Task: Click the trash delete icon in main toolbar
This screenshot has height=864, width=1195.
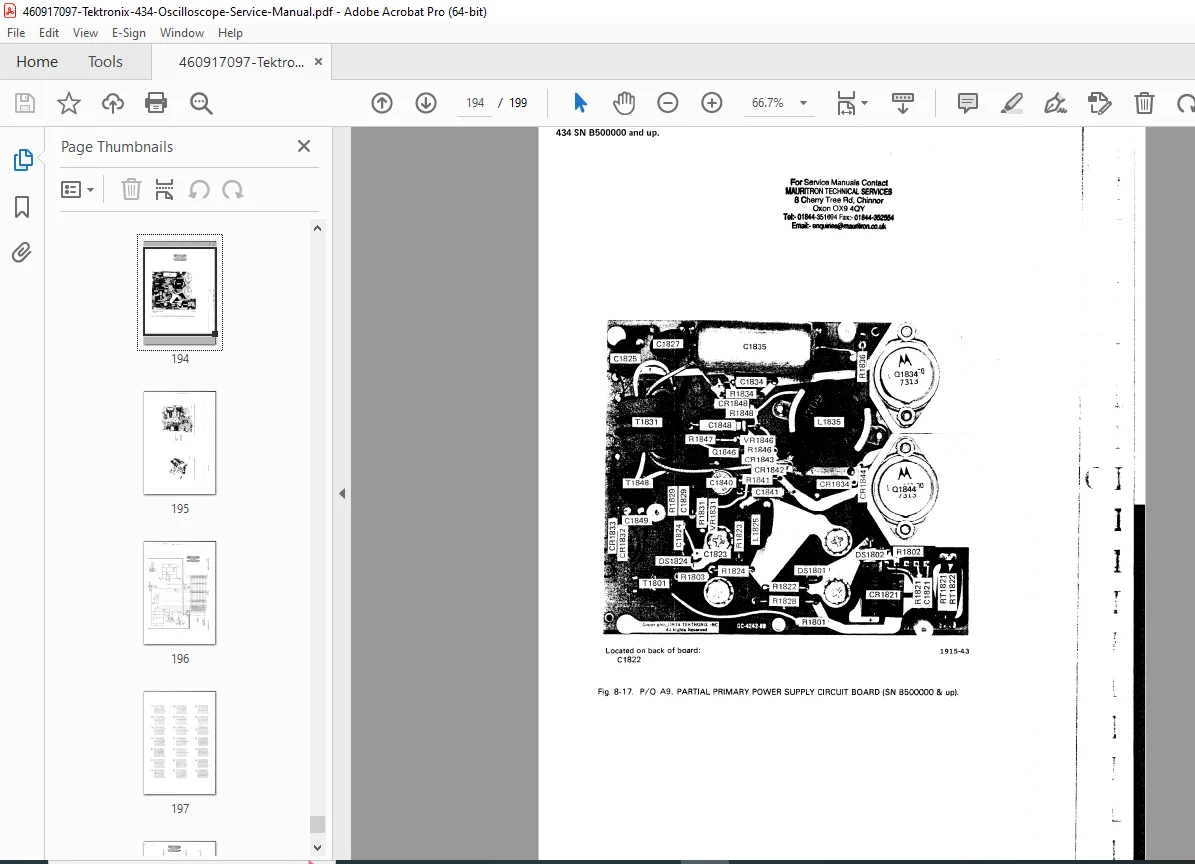Action: click(x=1144, y=103)
